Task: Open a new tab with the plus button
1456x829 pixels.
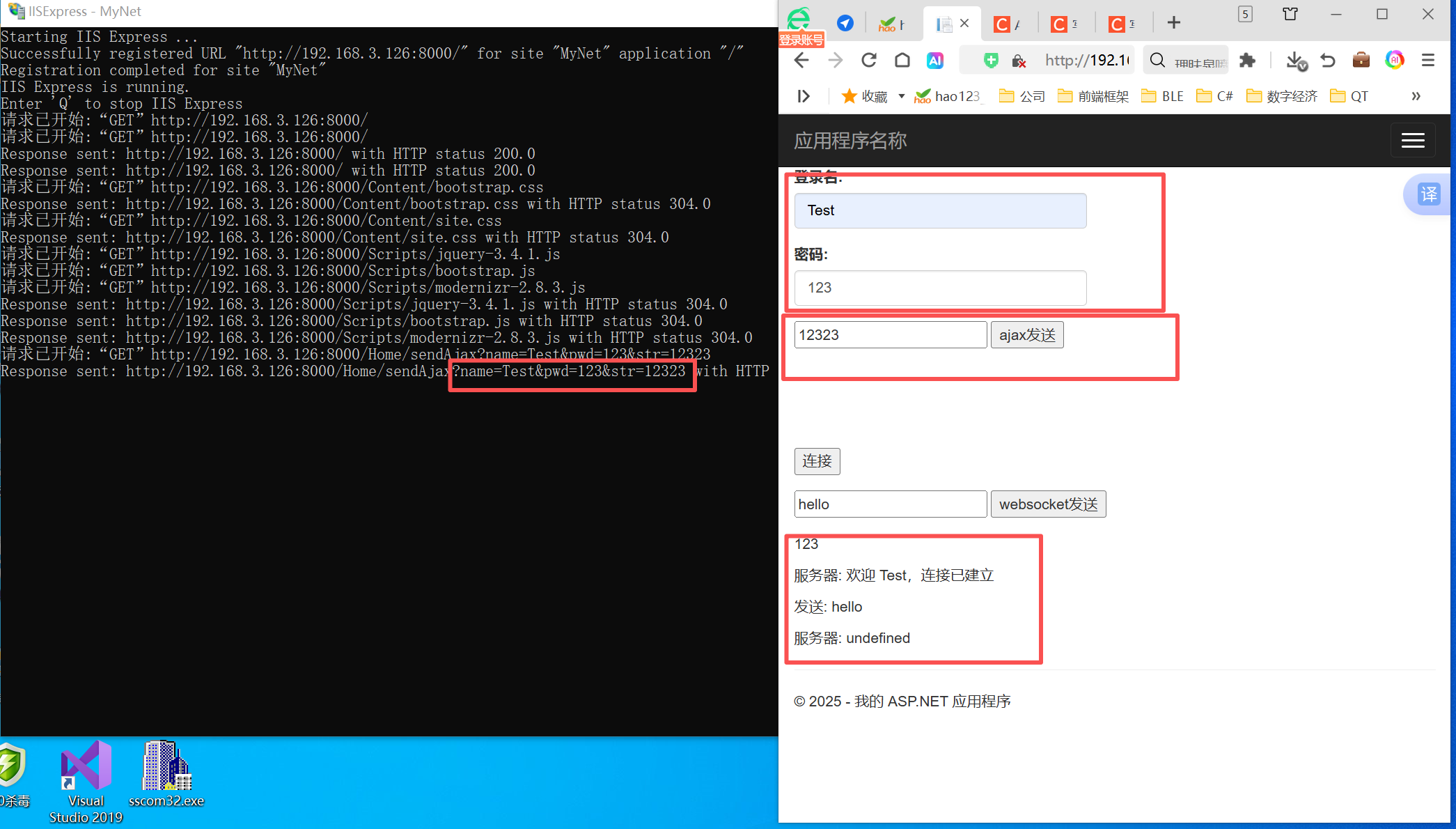Action: pyautogui.click(x=1174, y=23)
